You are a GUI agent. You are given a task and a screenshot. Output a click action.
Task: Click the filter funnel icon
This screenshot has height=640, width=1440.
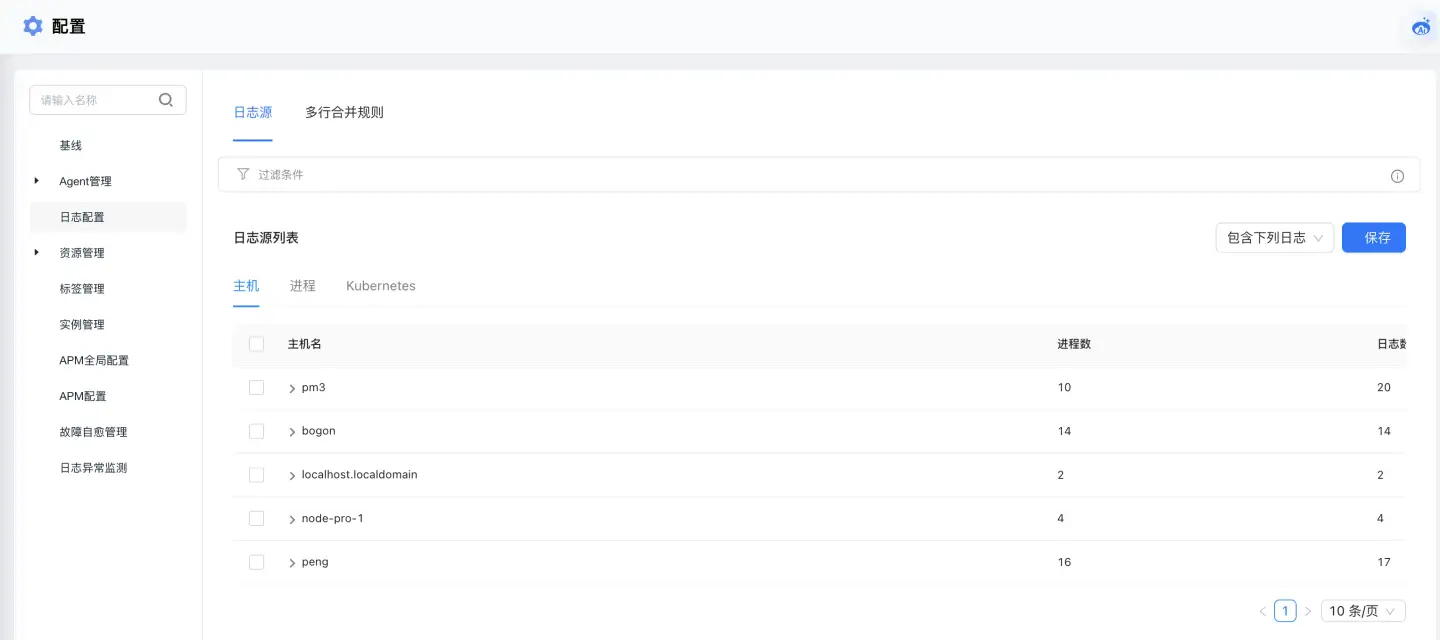243,174
